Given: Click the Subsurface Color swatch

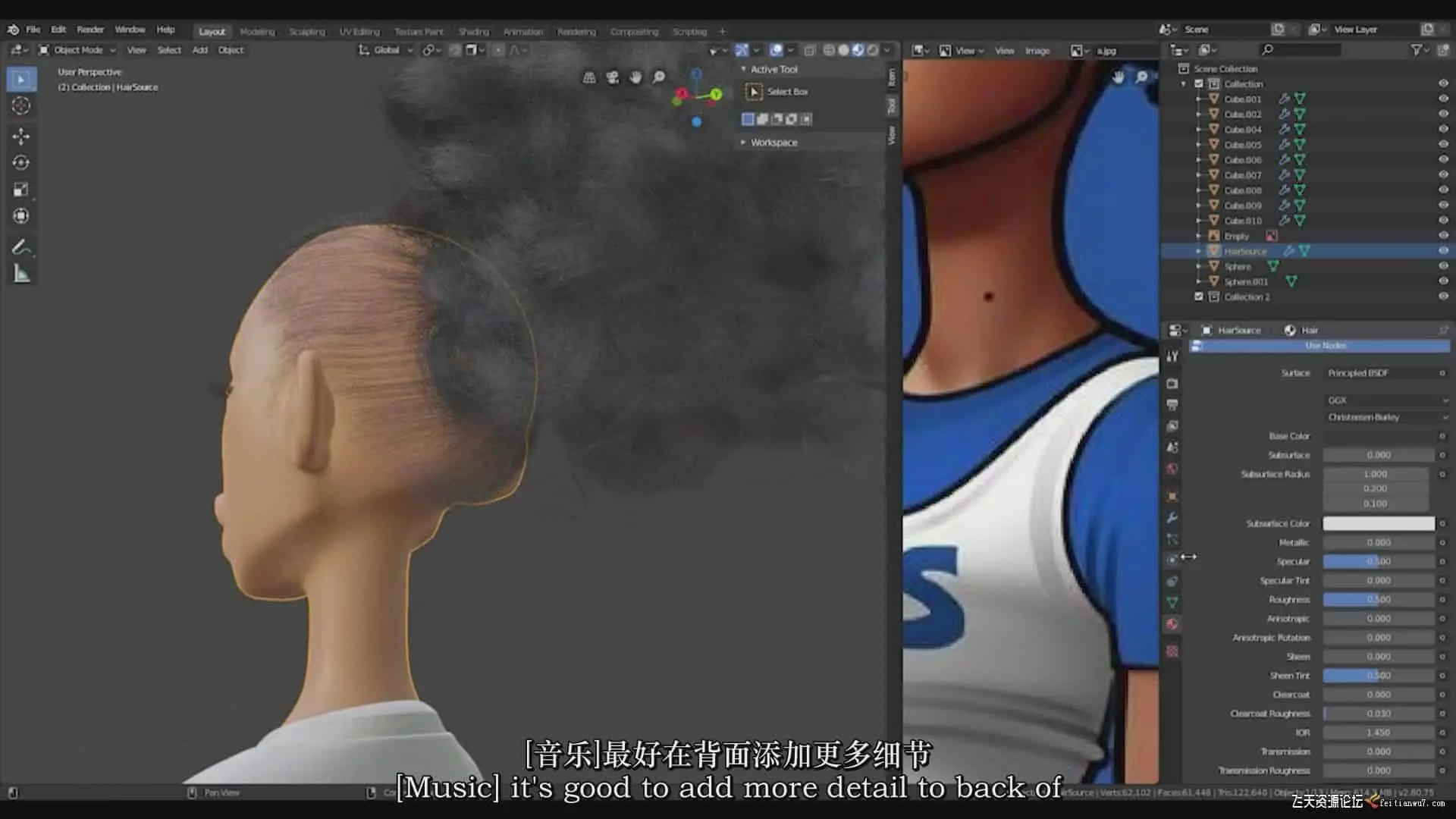Looking at the screenshot, I should [1378, 524].
